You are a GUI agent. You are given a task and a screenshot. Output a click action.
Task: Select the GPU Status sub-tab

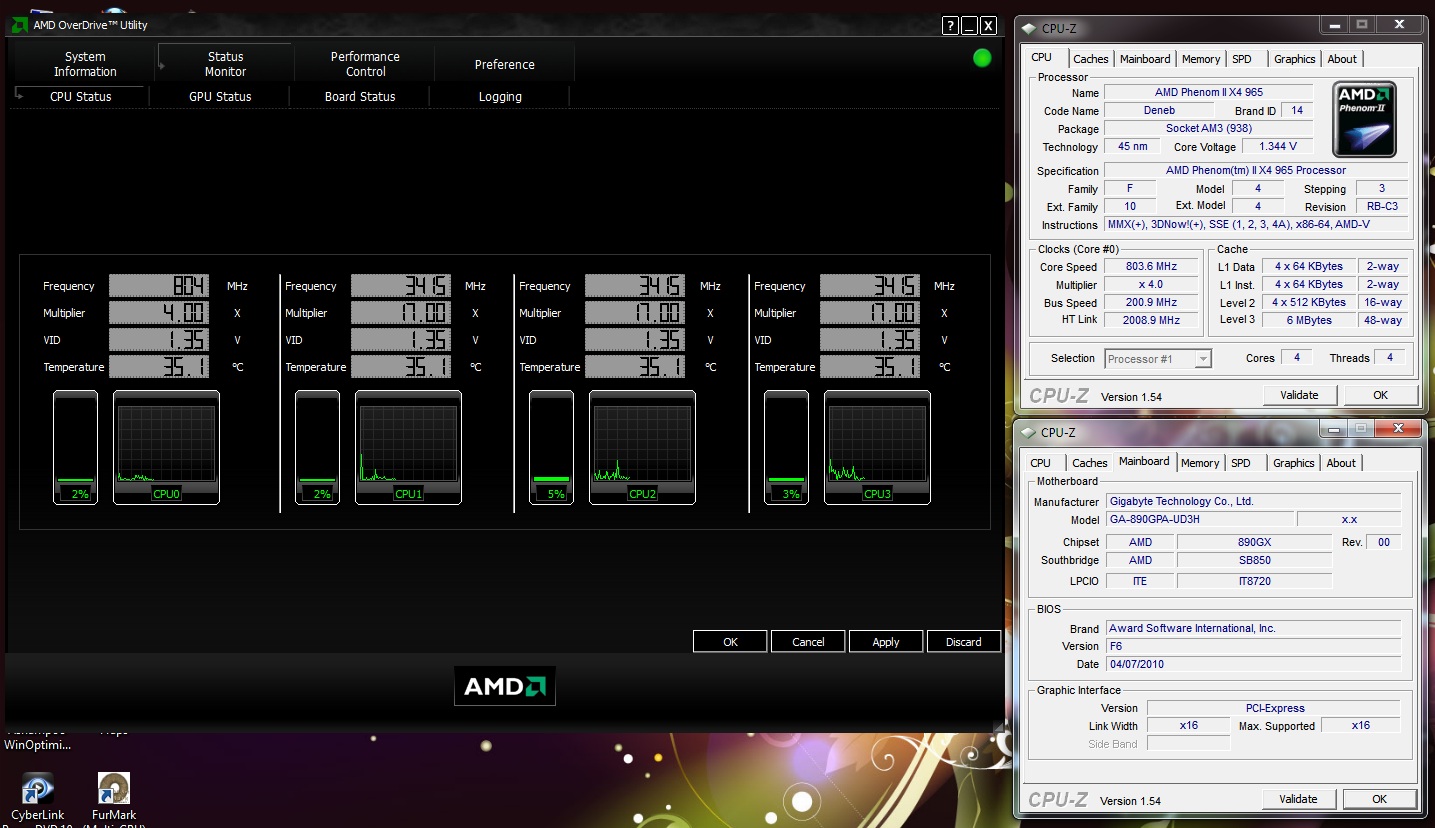click(x=220, y=97)
